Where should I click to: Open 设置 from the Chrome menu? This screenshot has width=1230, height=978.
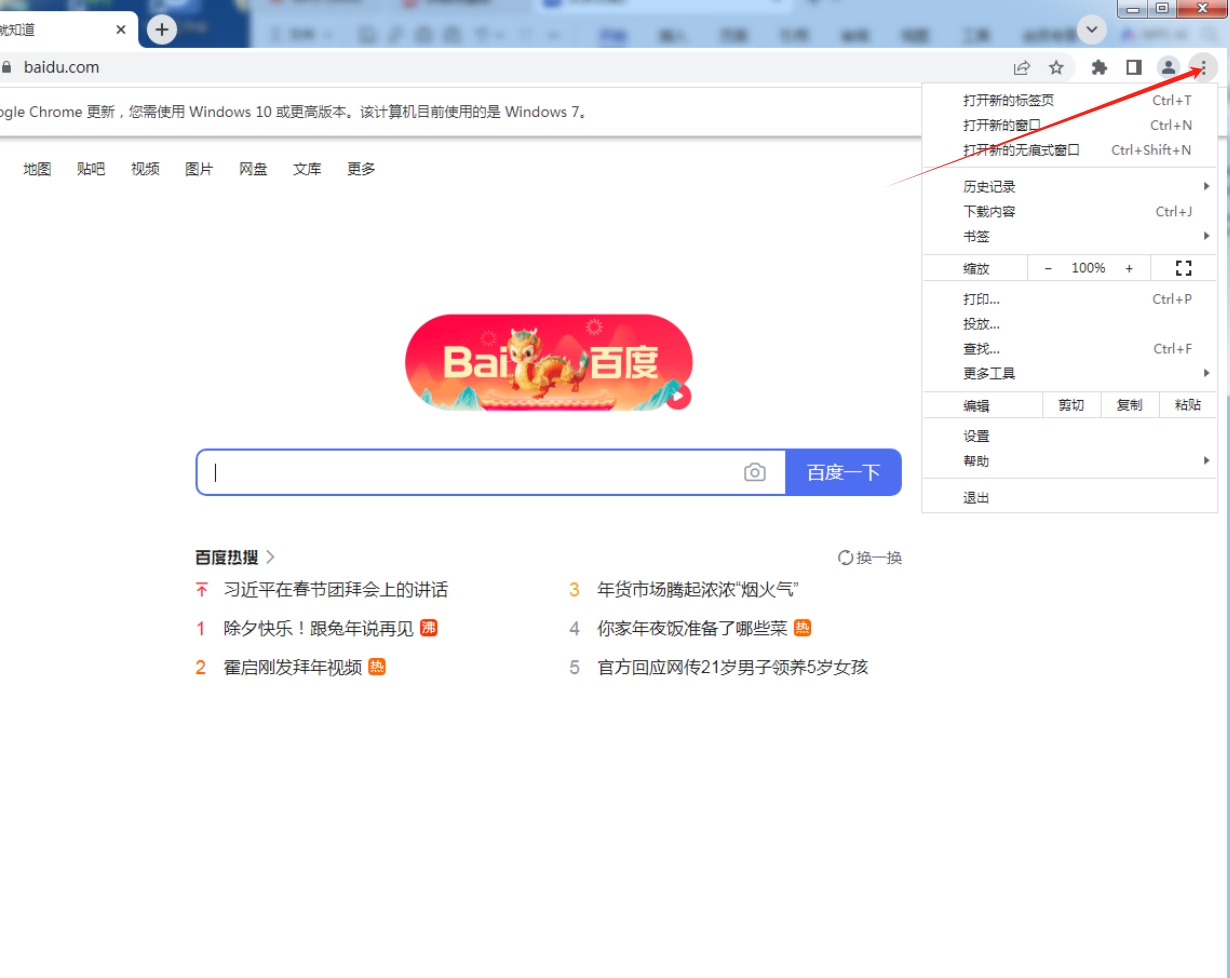pos(977,436)
